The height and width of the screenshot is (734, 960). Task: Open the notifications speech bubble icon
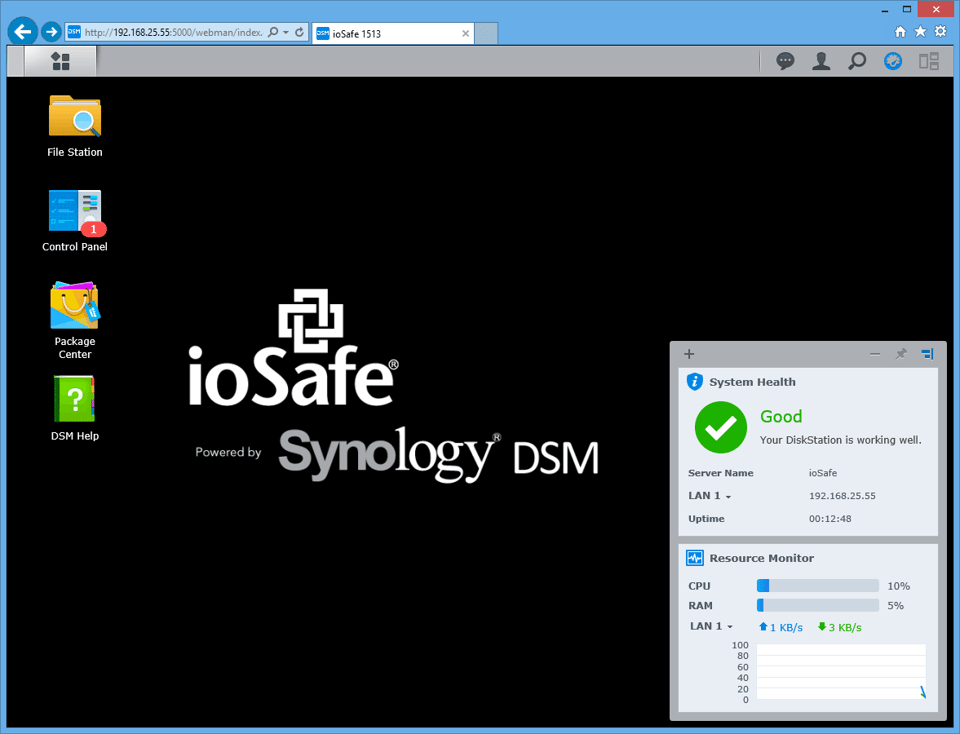(785, 61)
